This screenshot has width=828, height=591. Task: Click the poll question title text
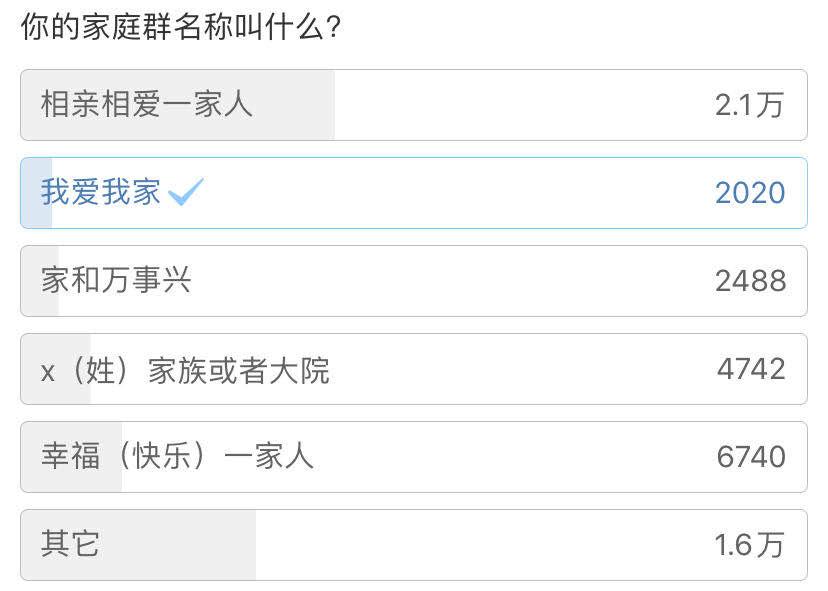[x=130, y=22]
